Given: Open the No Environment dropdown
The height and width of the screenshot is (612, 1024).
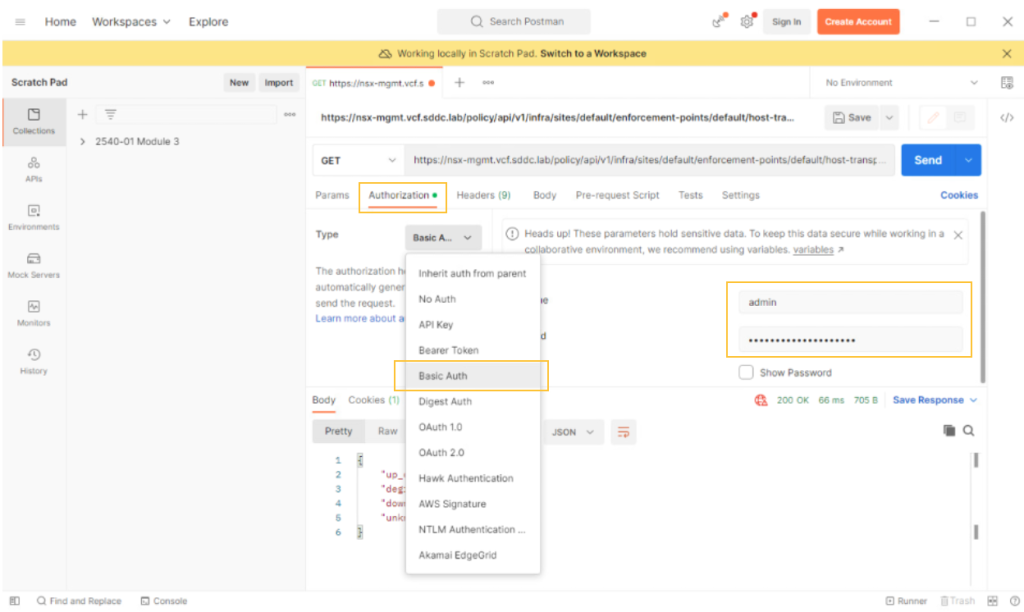Looking at the screenshot, I should tap(901, 82).
